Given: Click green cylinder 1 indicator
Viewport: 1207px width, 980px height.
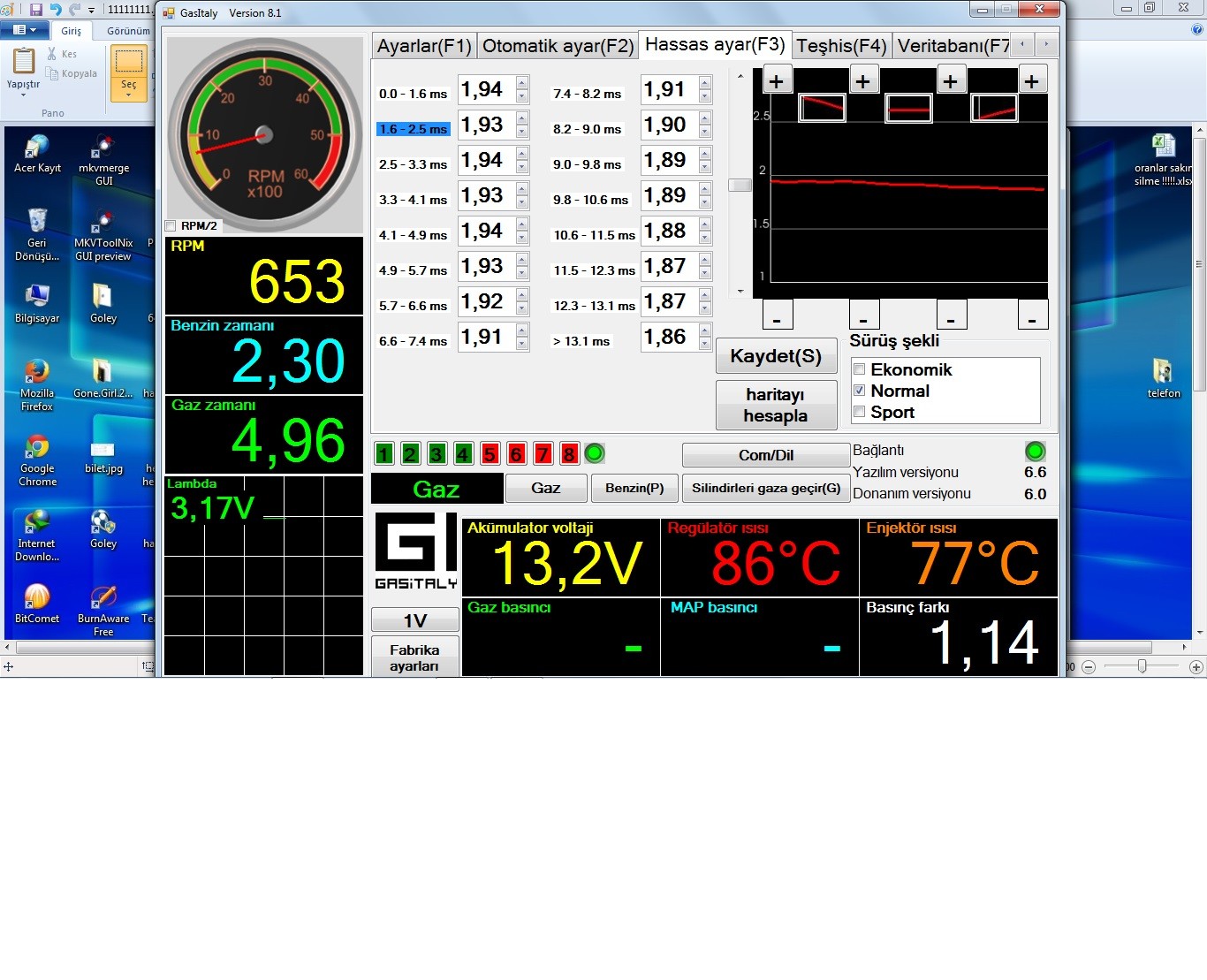Looking at the screenshot, I should pyautogui.click(x=383, y=454).
